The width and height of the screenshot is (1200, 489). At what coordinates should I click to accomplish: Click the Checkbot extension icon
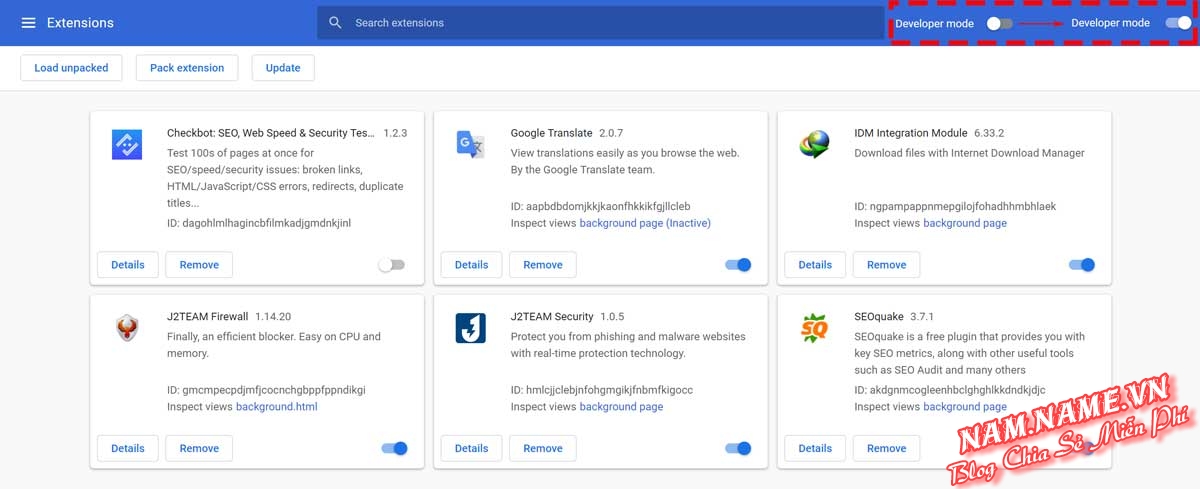click(127, 145)
